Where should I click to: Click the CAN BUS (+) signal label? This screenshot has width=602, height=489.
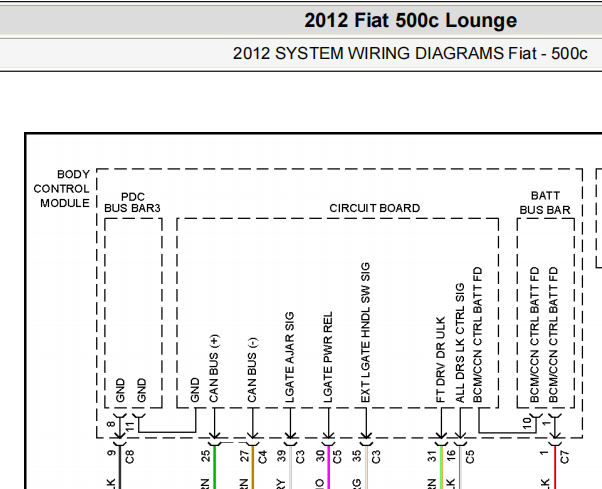[214, 368]
